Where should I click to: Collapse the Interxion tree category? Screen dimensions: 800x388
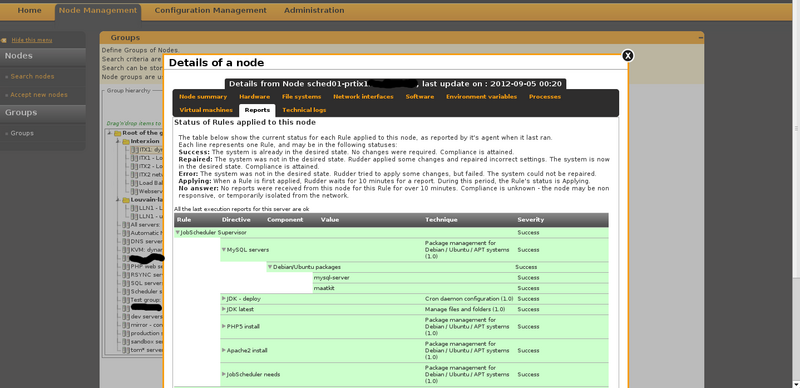[x=118, y=141]
